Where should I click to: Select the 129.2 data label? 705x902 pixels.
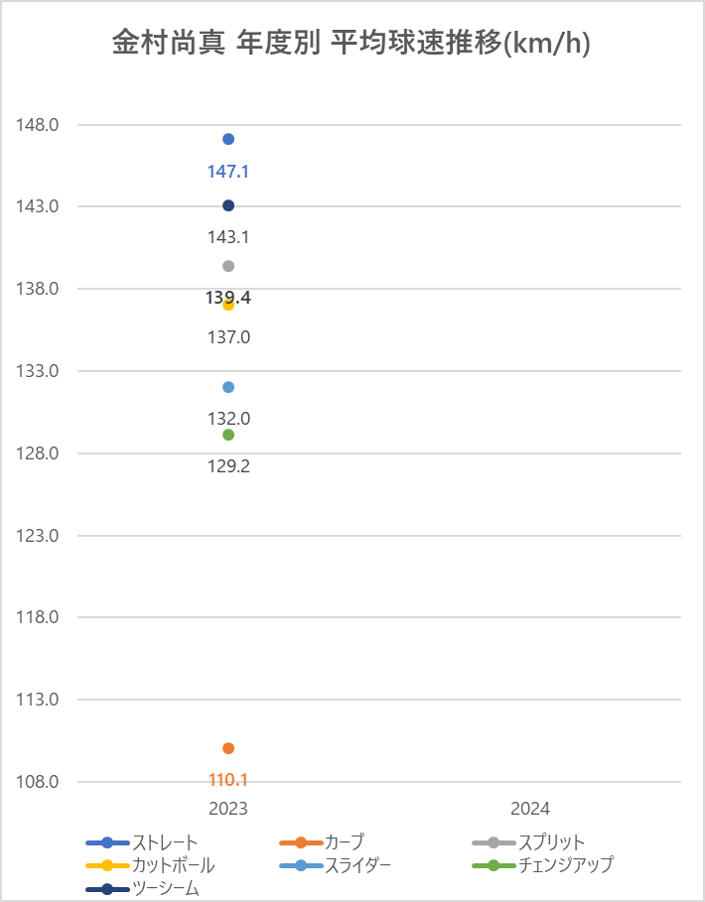229,466
